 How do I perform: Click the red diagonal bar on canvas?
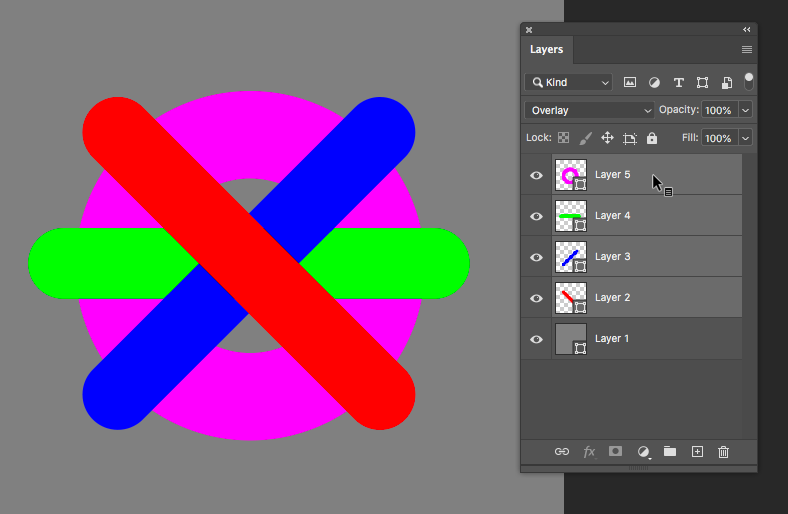pyautogui.click(x=249, y=263)
